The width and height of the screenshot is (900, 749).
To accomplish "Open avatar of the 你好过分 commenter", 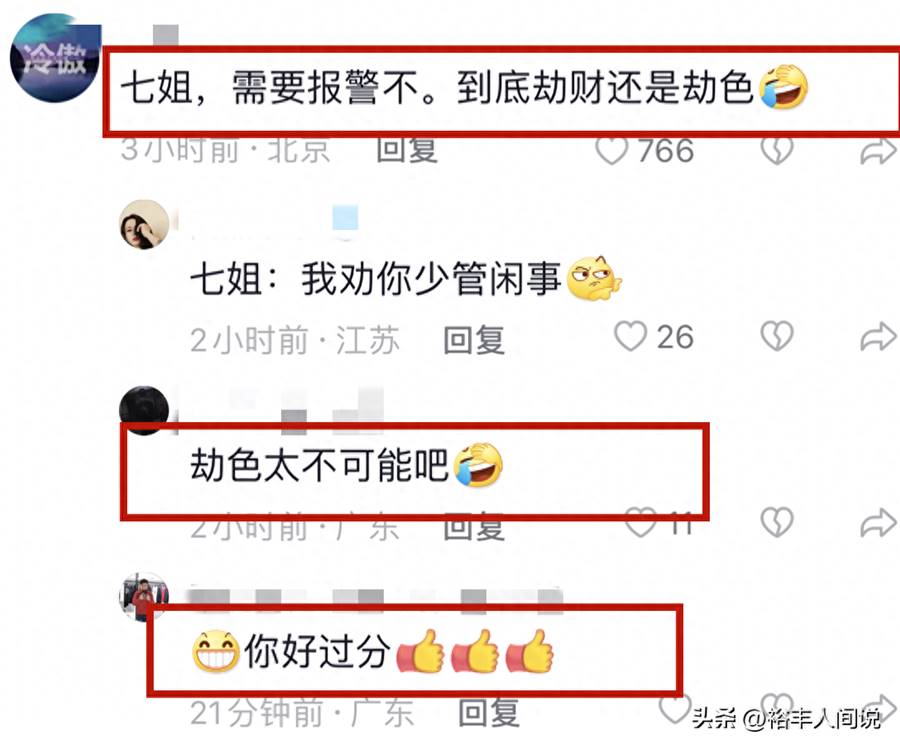I will (145, 597).
